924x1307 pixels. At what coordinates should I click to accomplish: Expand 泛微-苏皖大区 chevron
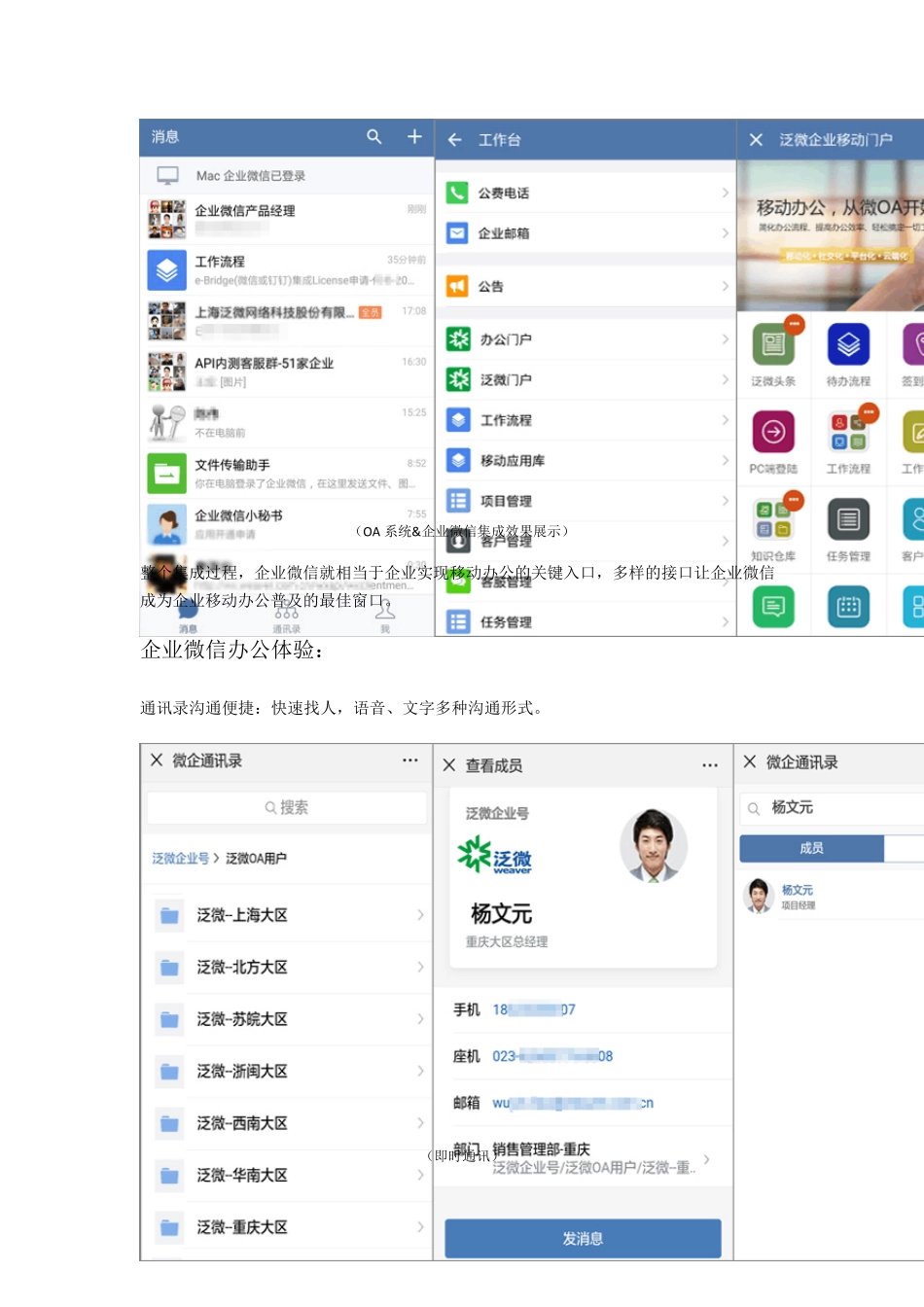point(420,1019)
